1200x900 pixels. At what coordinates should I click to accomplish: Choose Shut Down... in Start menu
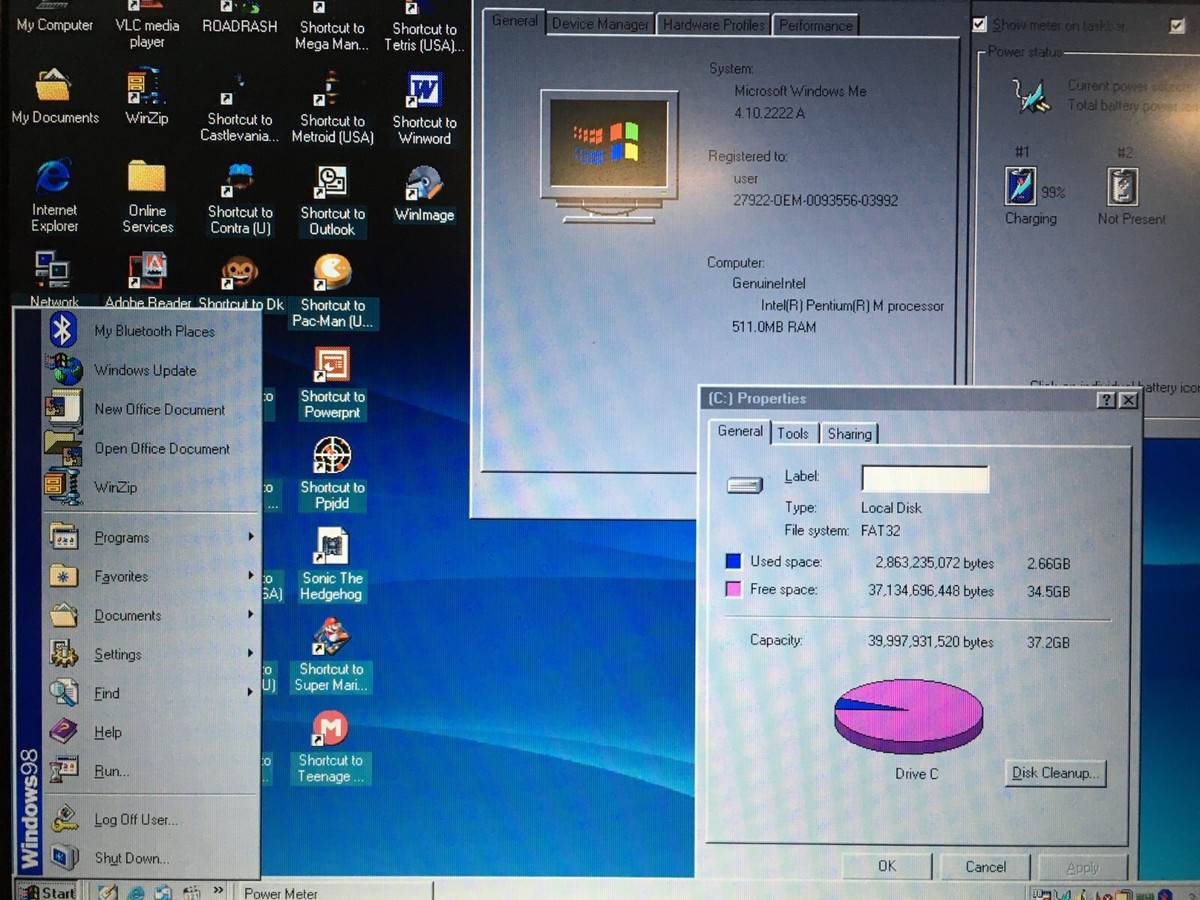(151, 858)
